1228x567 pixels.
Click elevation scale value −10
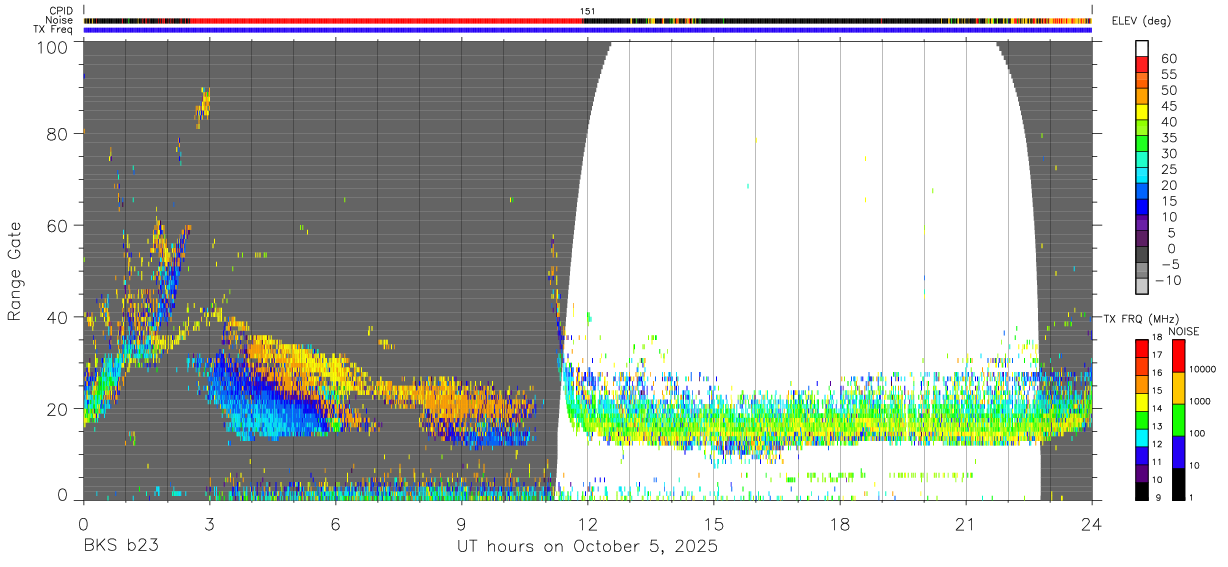[1167, 281]
